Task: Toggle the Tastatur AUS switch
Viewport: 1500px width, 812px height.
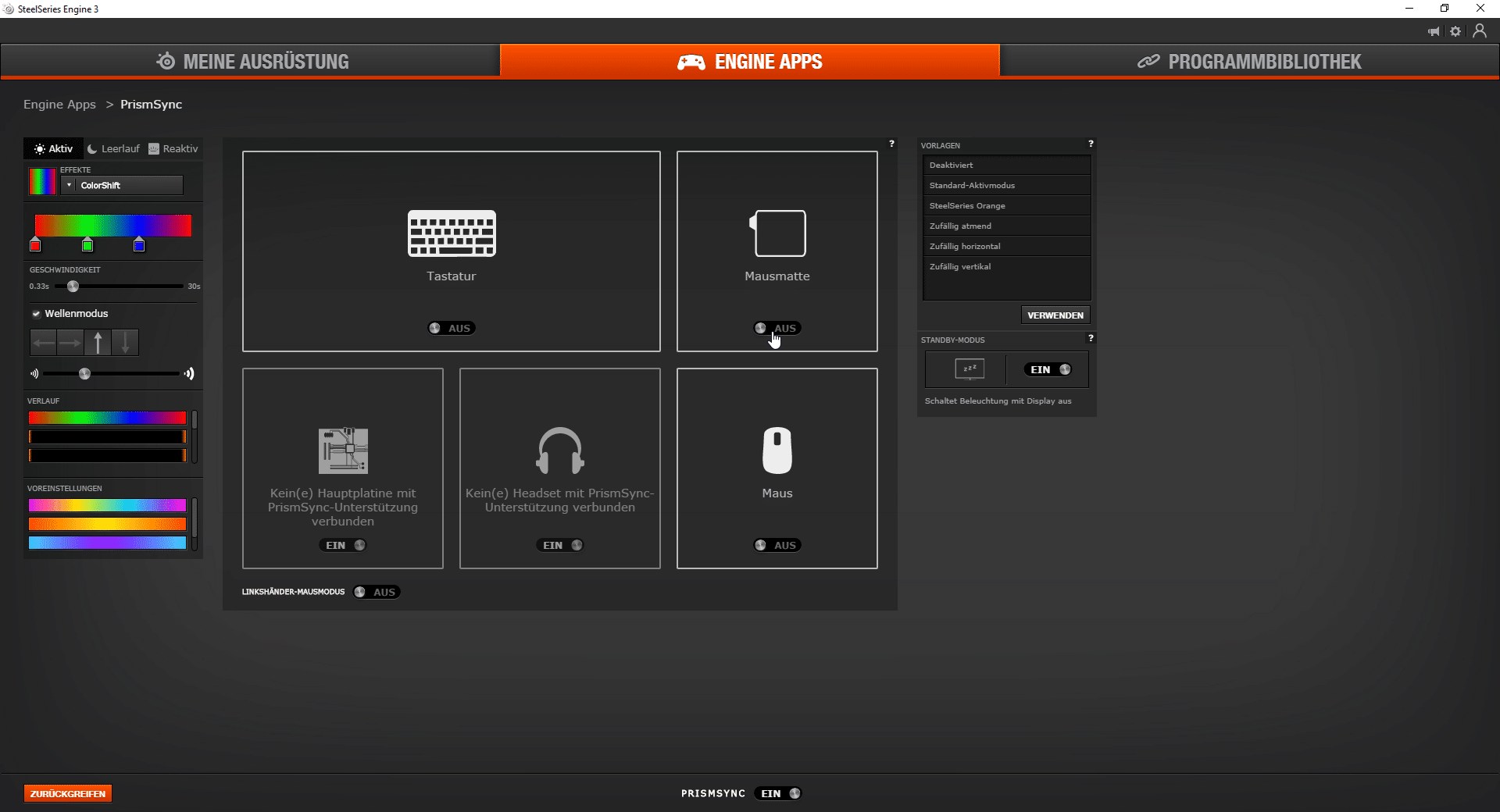Action: pyautogui.click(x=452, y=328)
